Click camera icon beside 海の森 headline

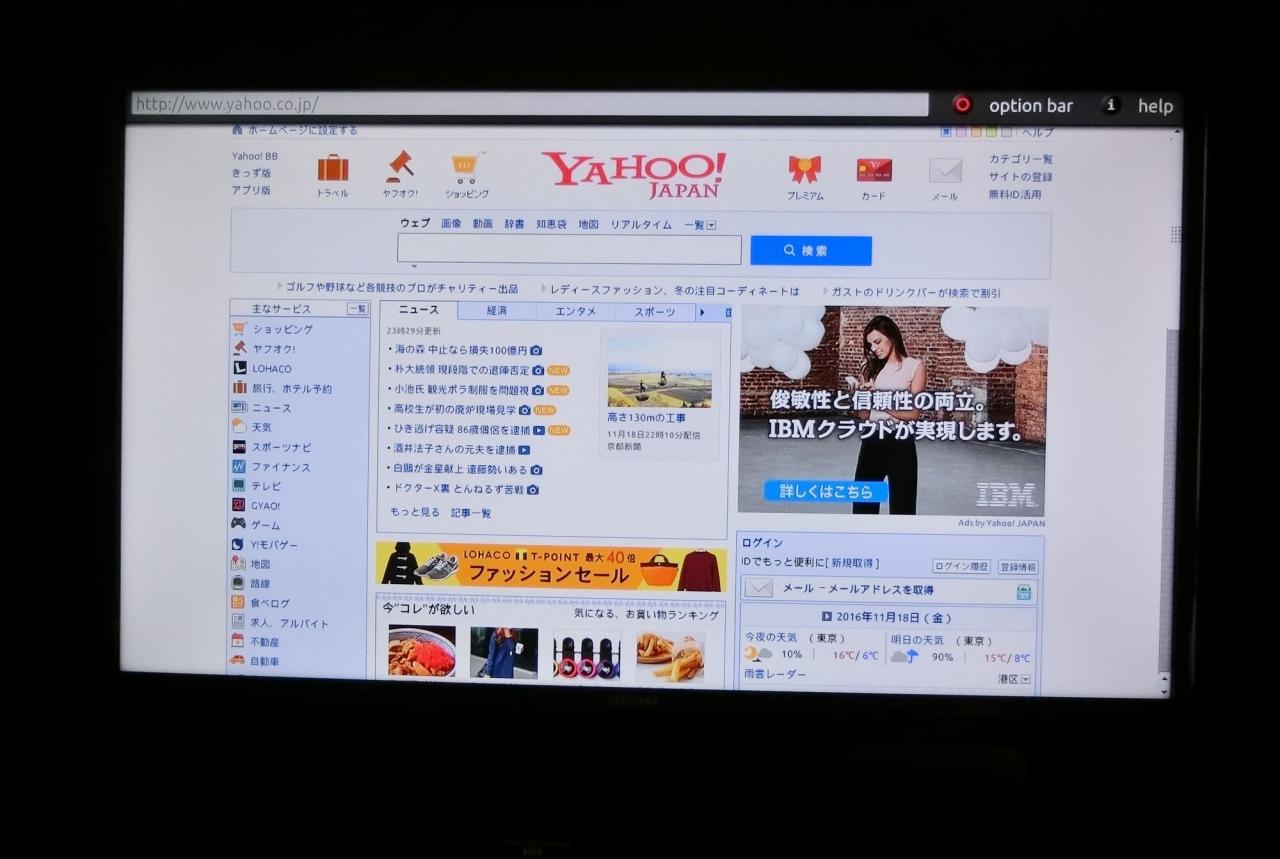536,350
